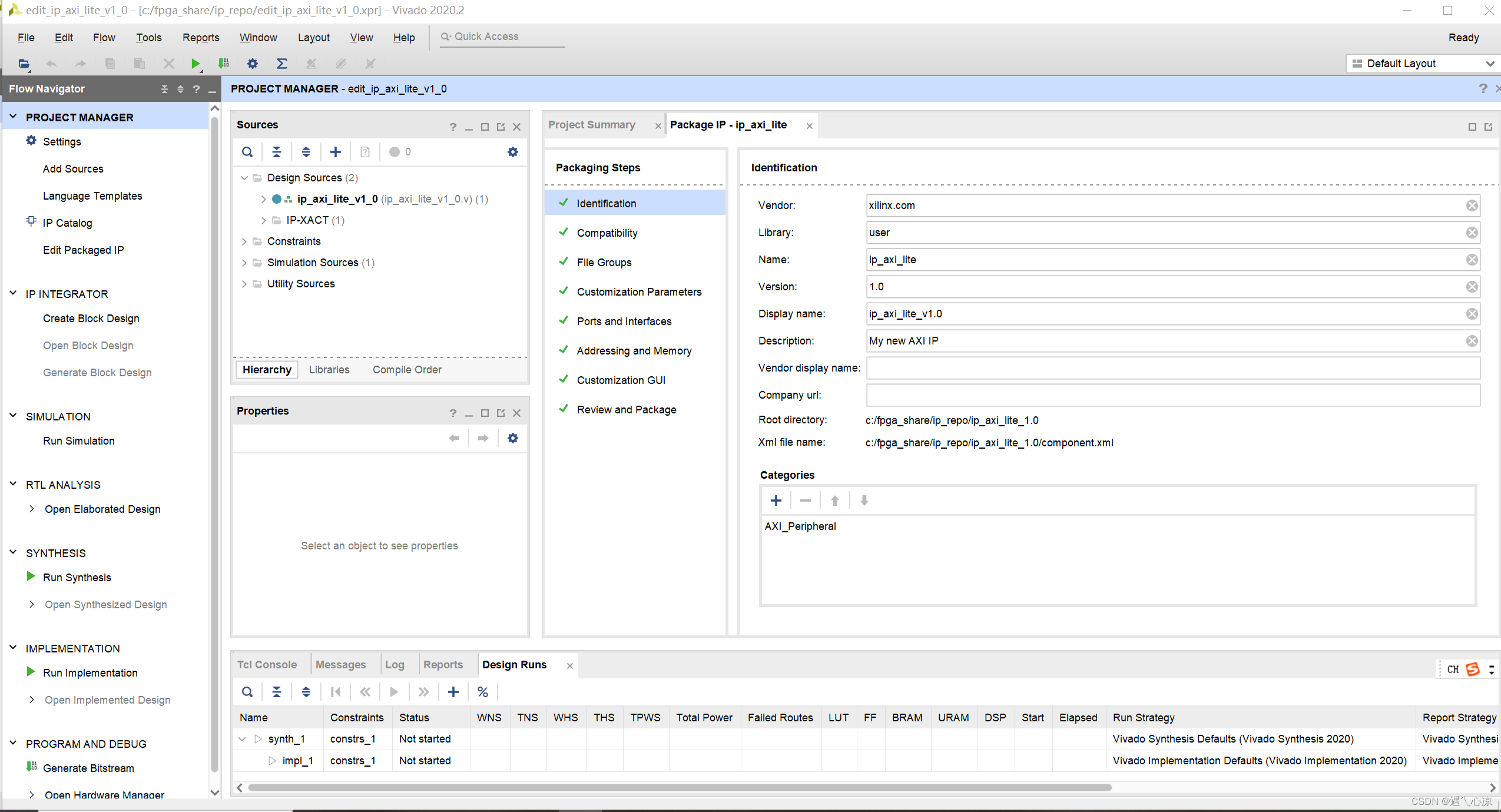Select File Groups packaging step
1501x812 pixels.
[x=635, y=263]
